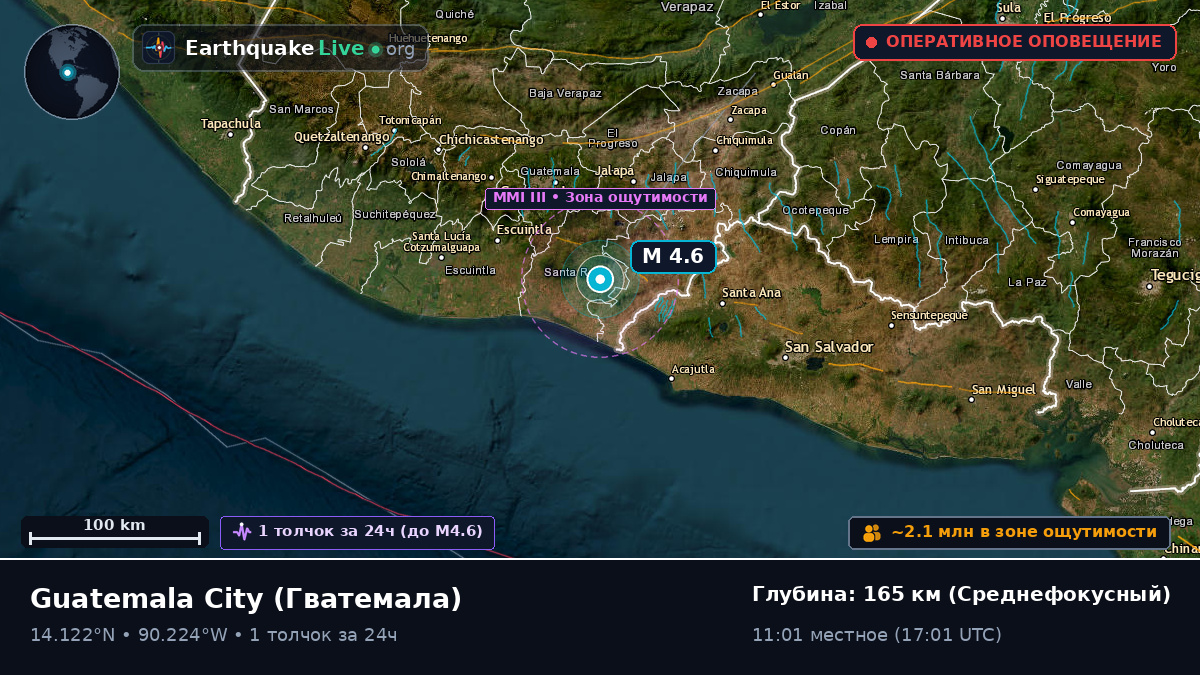Click the Santa Bárbara label
Viewport: 1200px width, 675px height.
[940, 75]
